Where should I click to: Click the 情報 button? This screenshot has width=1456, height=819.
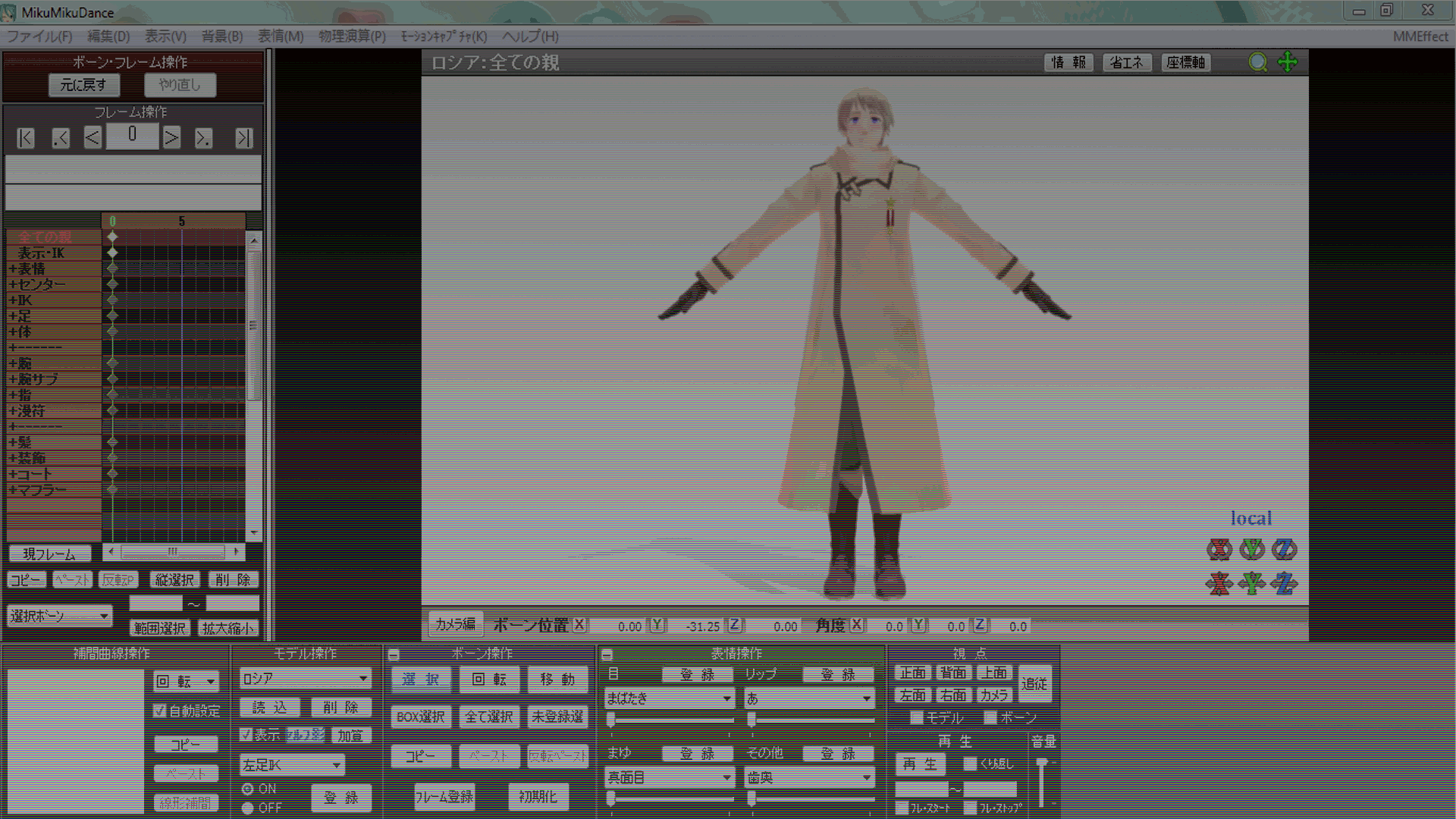[x=1068, y=62]
